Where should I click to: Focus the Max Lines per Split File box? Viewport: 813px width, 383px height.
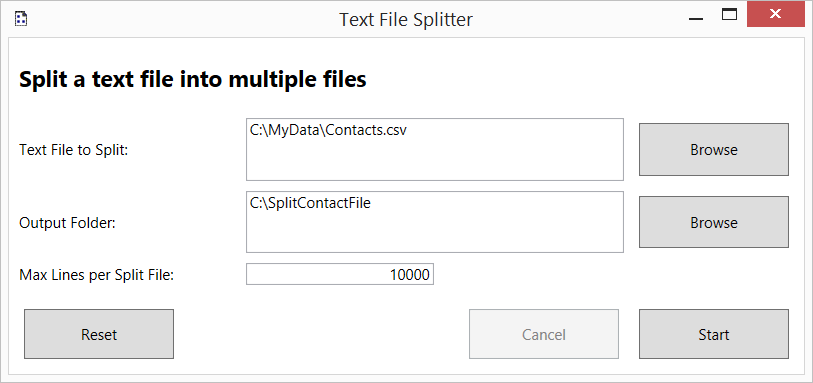point(340,274)
